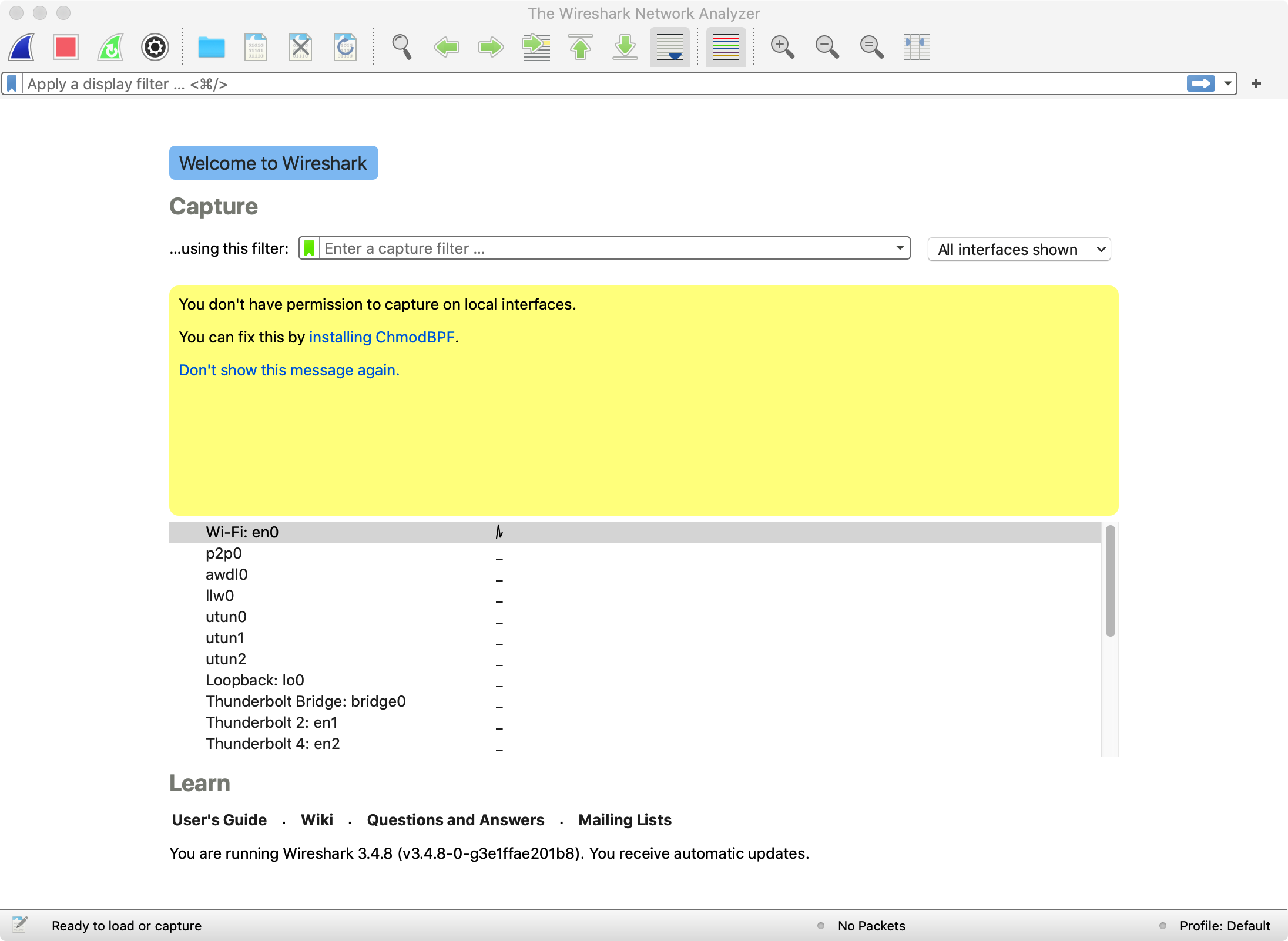Toggle auto-scroll during live capture
The image size is (1288, 941).
tap(670, 47)
